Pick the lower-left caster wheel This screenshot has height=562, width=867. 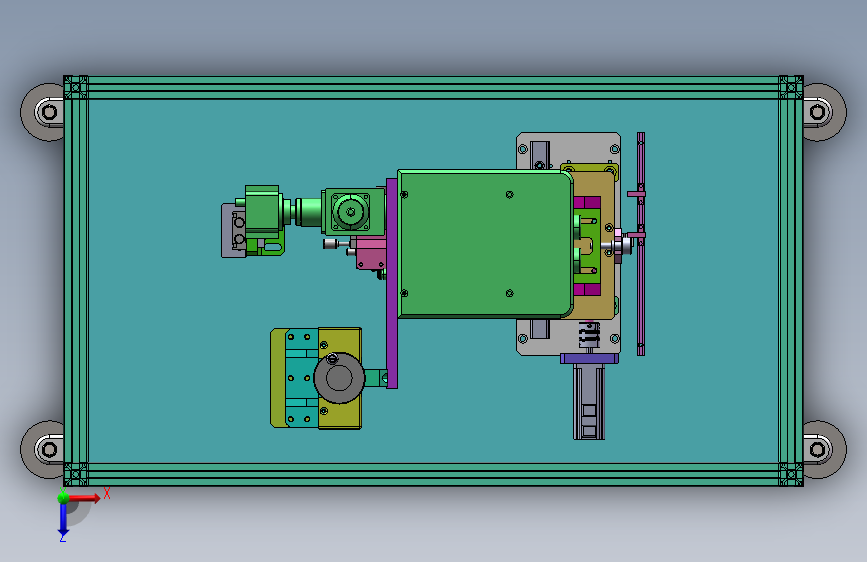pos(43,449)
